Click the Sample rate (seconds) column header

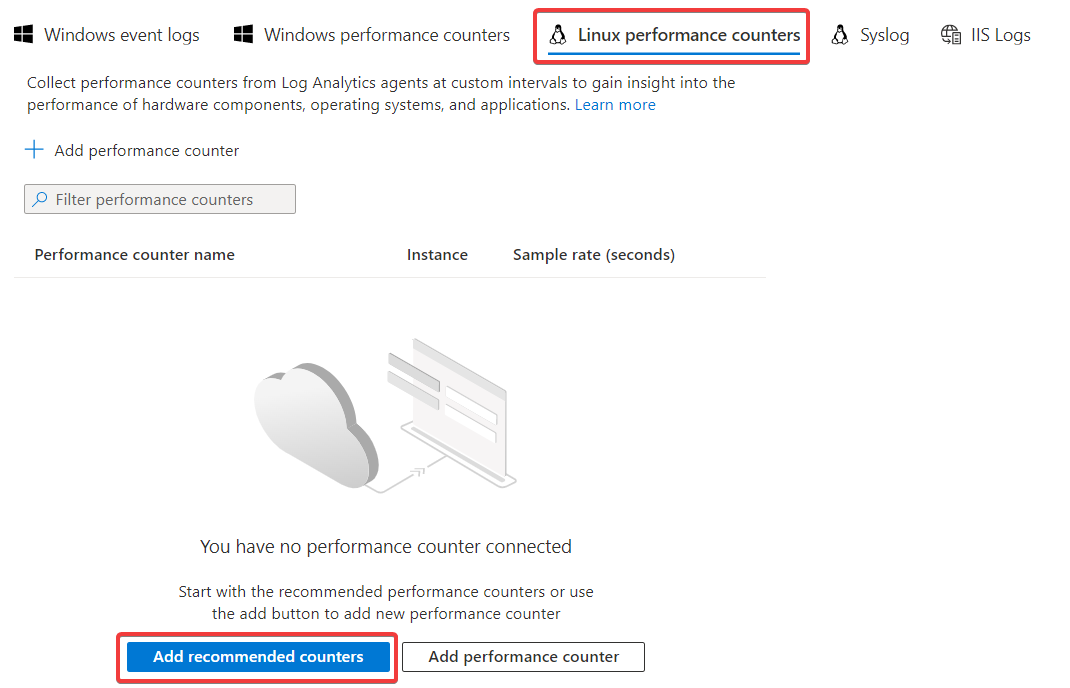593,255
